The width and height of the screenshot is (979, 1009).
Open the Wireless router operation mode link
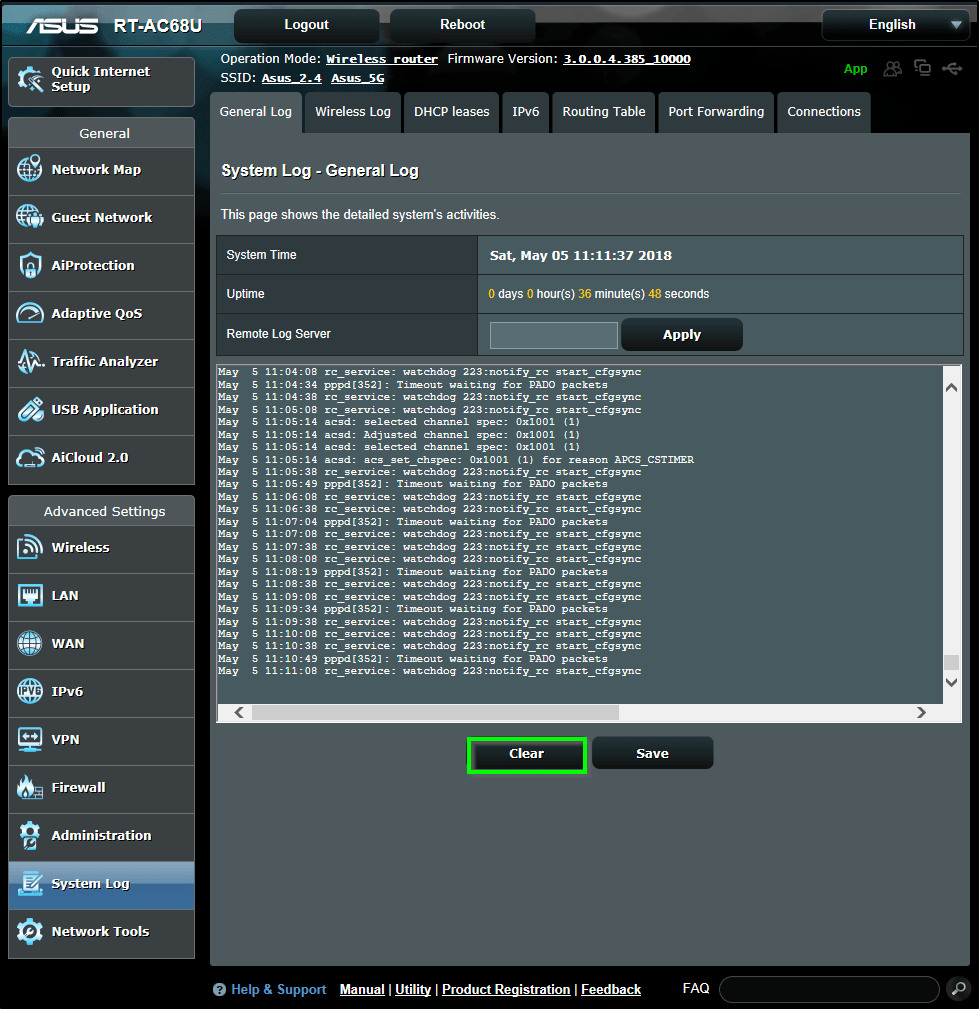(x=382, y=59)
